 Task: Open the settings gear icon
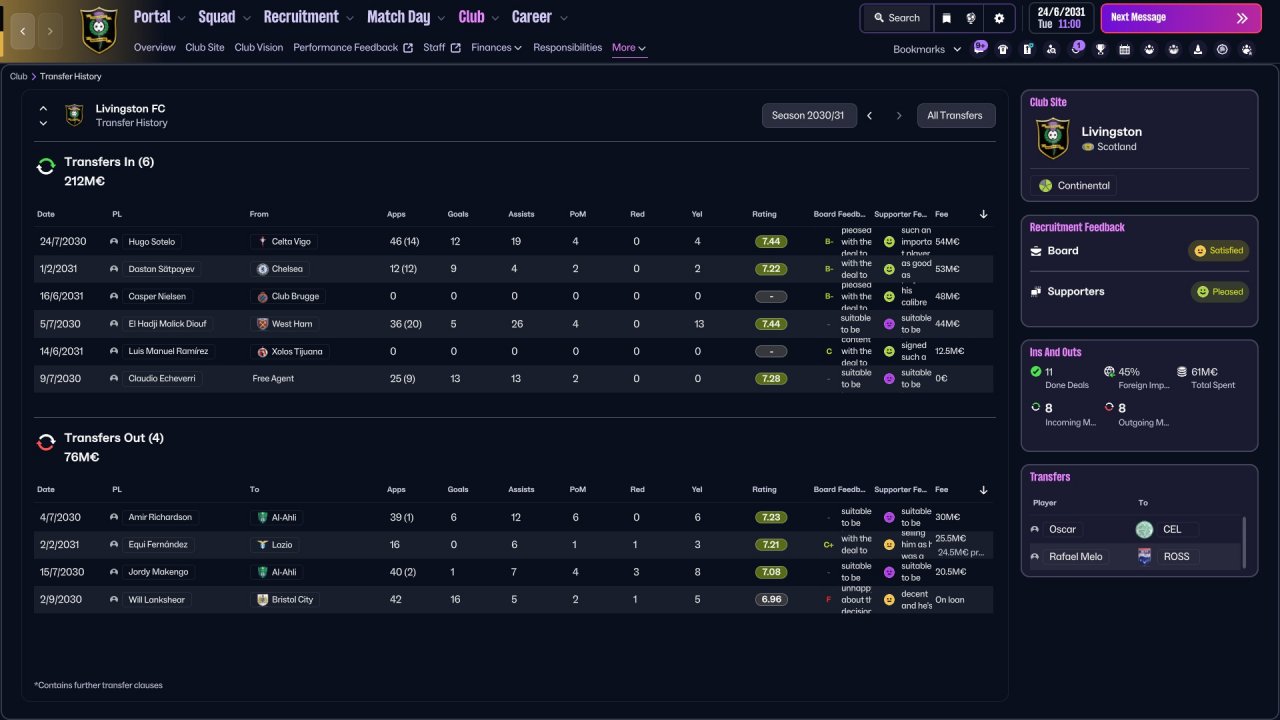(998, 18)
